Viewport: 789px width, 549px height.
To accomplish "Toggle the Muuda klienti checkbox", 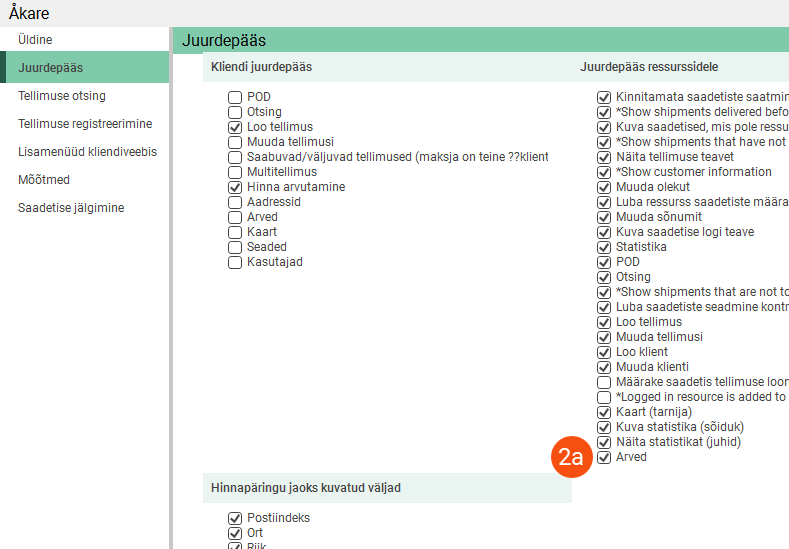I will tap(604, 367).
